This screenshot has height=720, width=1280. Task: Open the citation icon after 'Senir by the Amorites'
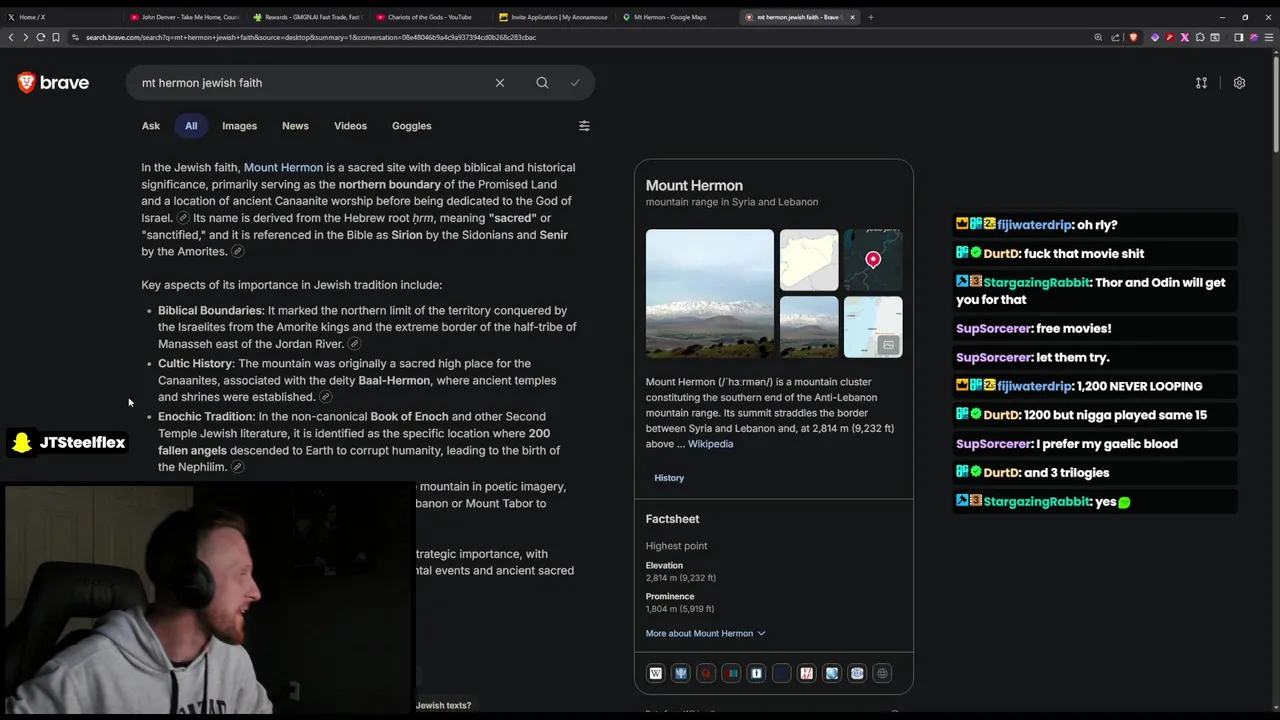tap(237, 252)
